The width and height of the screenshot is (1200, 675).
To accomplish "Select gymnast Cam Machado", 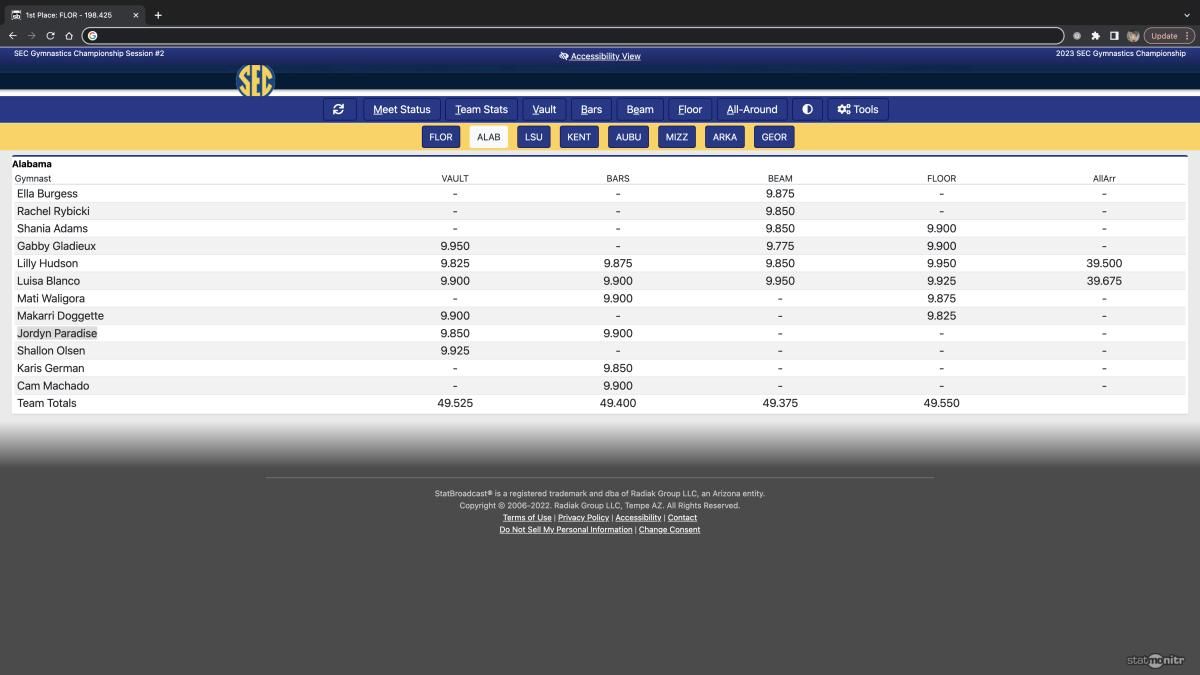I will pyautogui.click(x=53, y=386).
